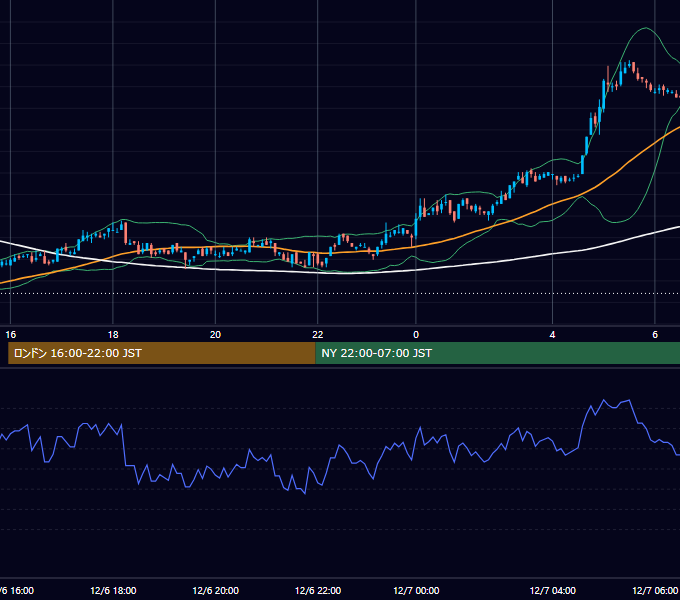This screenshot has width=680, height=600.
Task: Click the hour 20 axis label
Action: 215,335
